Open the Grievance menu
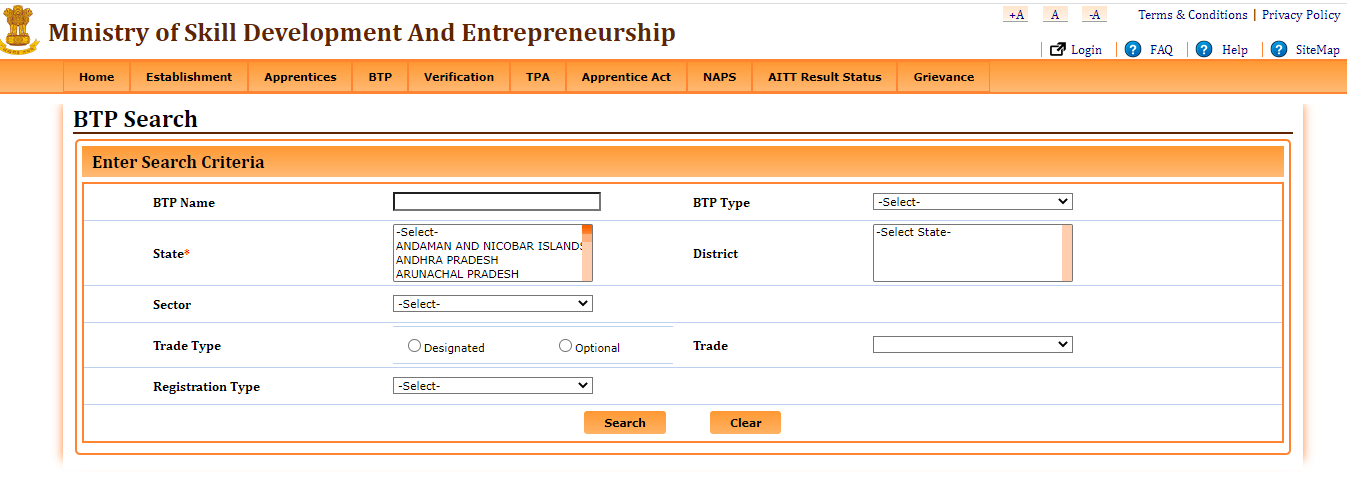 (x=944, y=77)
